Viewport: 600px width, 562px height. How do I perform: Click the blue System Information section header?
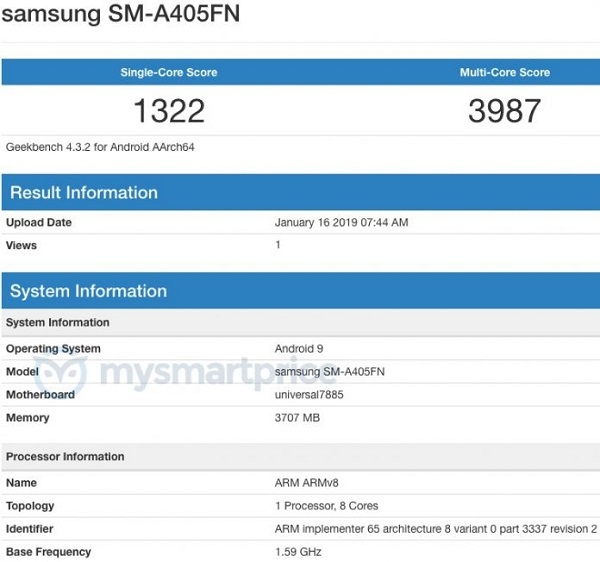88,292
